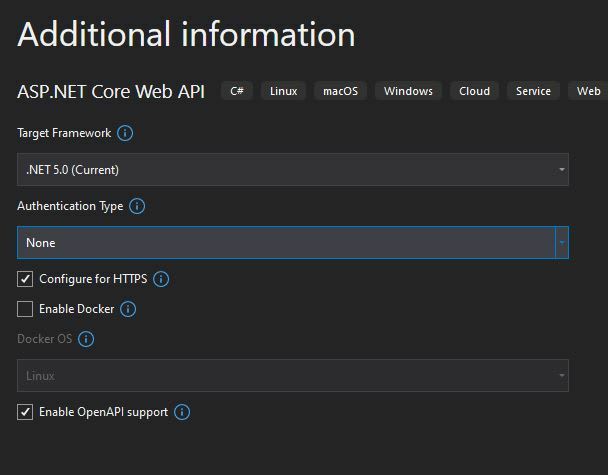Open the Target Framework .NET 5.0 dropdown
Viewport: 608px width, 475px height.
[x=293, y=169]
